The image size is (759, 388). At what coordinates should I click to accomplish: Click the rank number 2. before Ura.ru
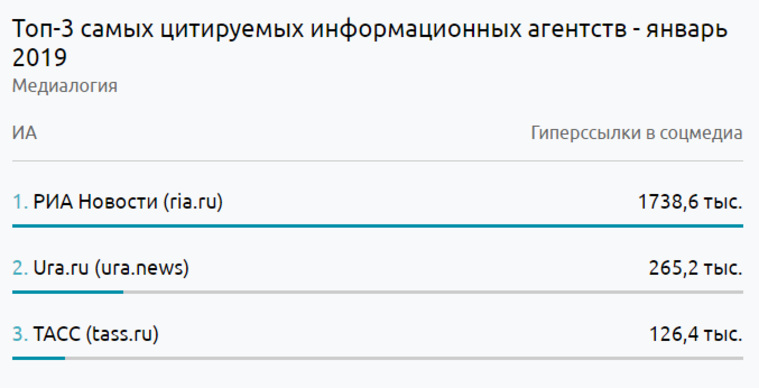coord(20,268)
